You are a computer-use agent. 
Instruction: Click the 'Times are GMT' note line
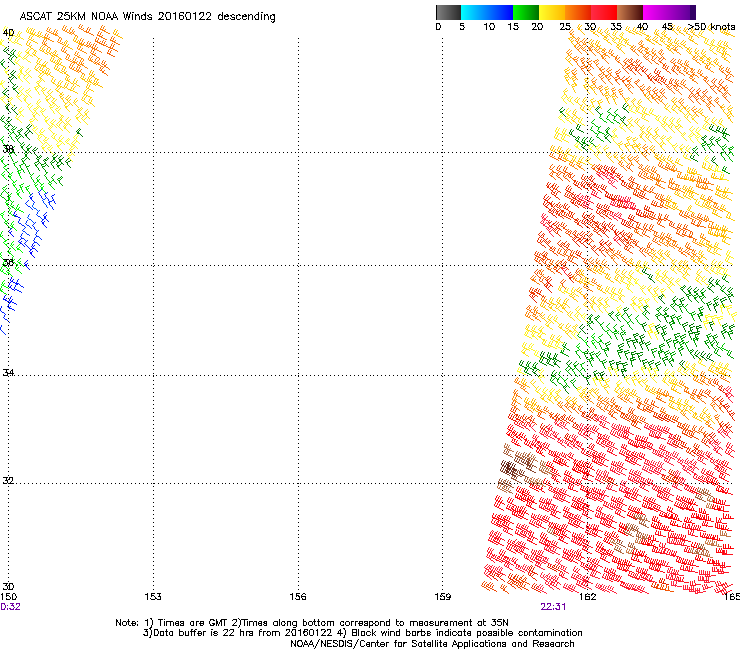click(312, 623)
